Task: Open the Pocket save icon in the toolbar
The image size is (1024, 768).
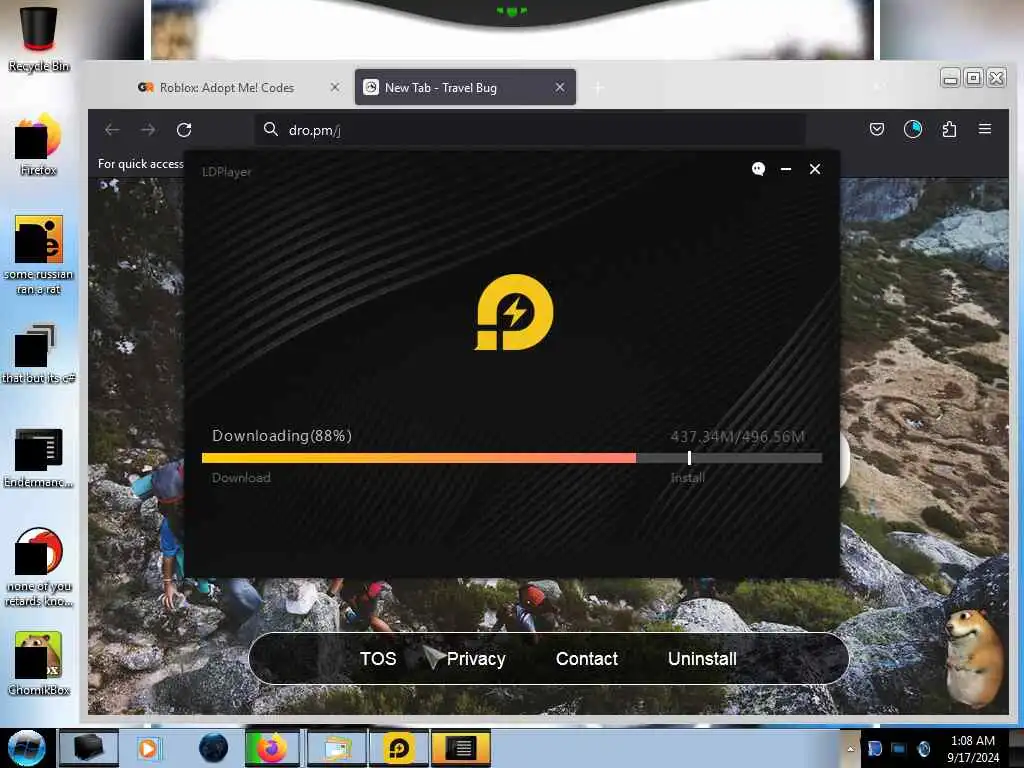Action: [877, 129]
